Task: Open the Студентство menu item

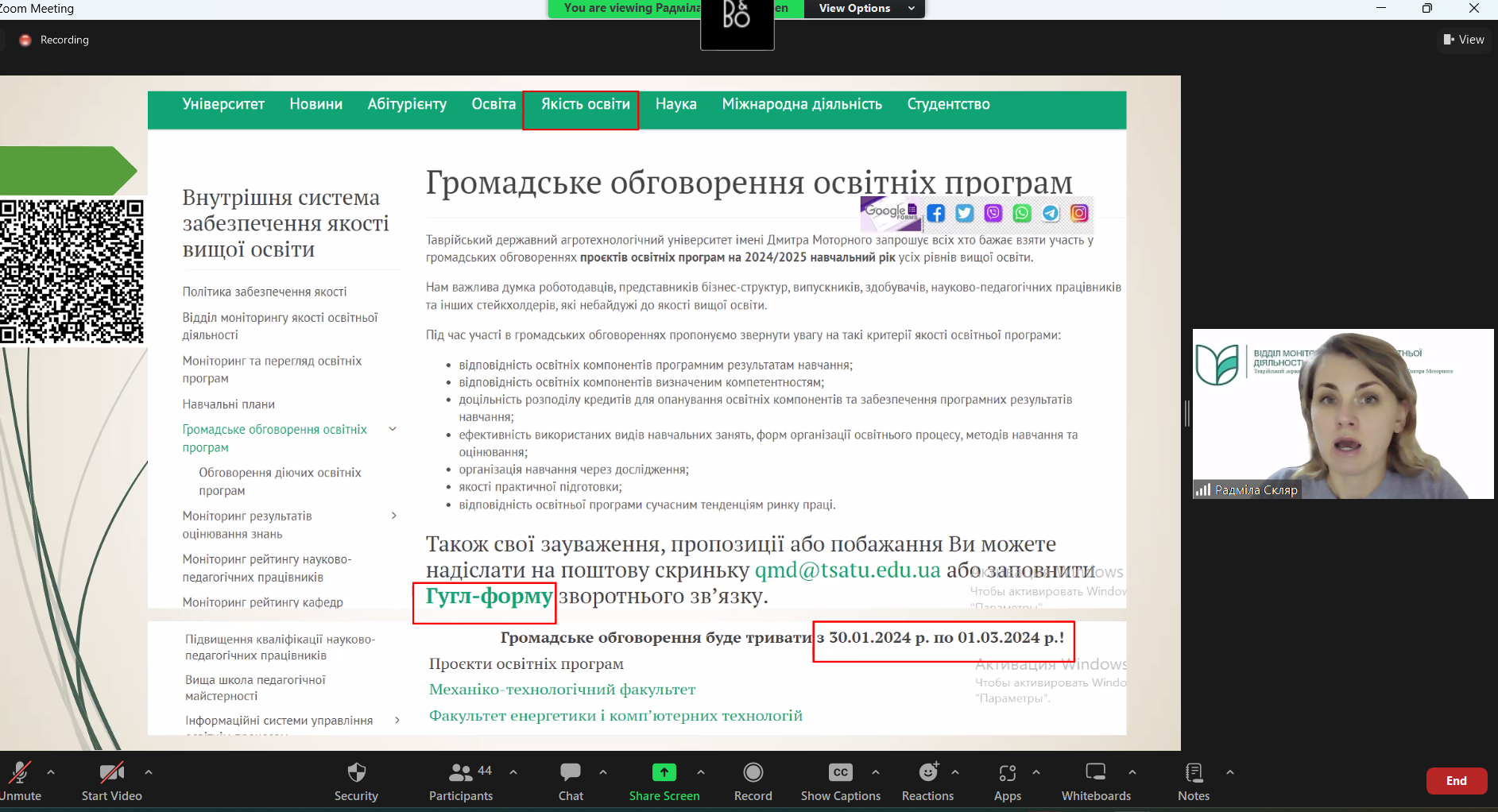Action: pos(949,104)
